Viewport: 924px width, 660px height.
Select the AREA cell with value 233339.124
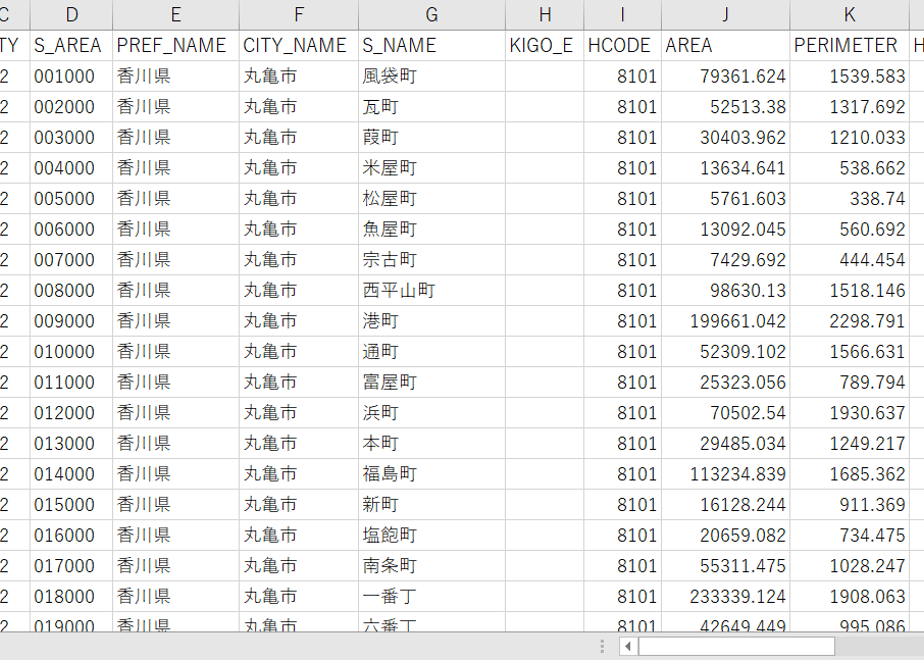tap(725, 597)
